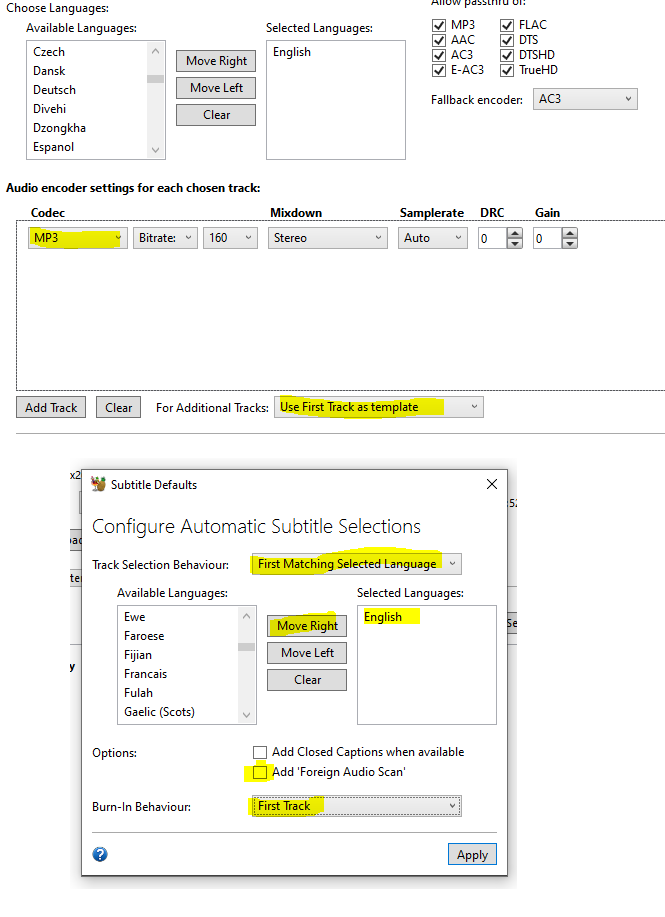Open the Bitrate mode dropdown
The image size is (665, 917).
click(x=165, y=238)
